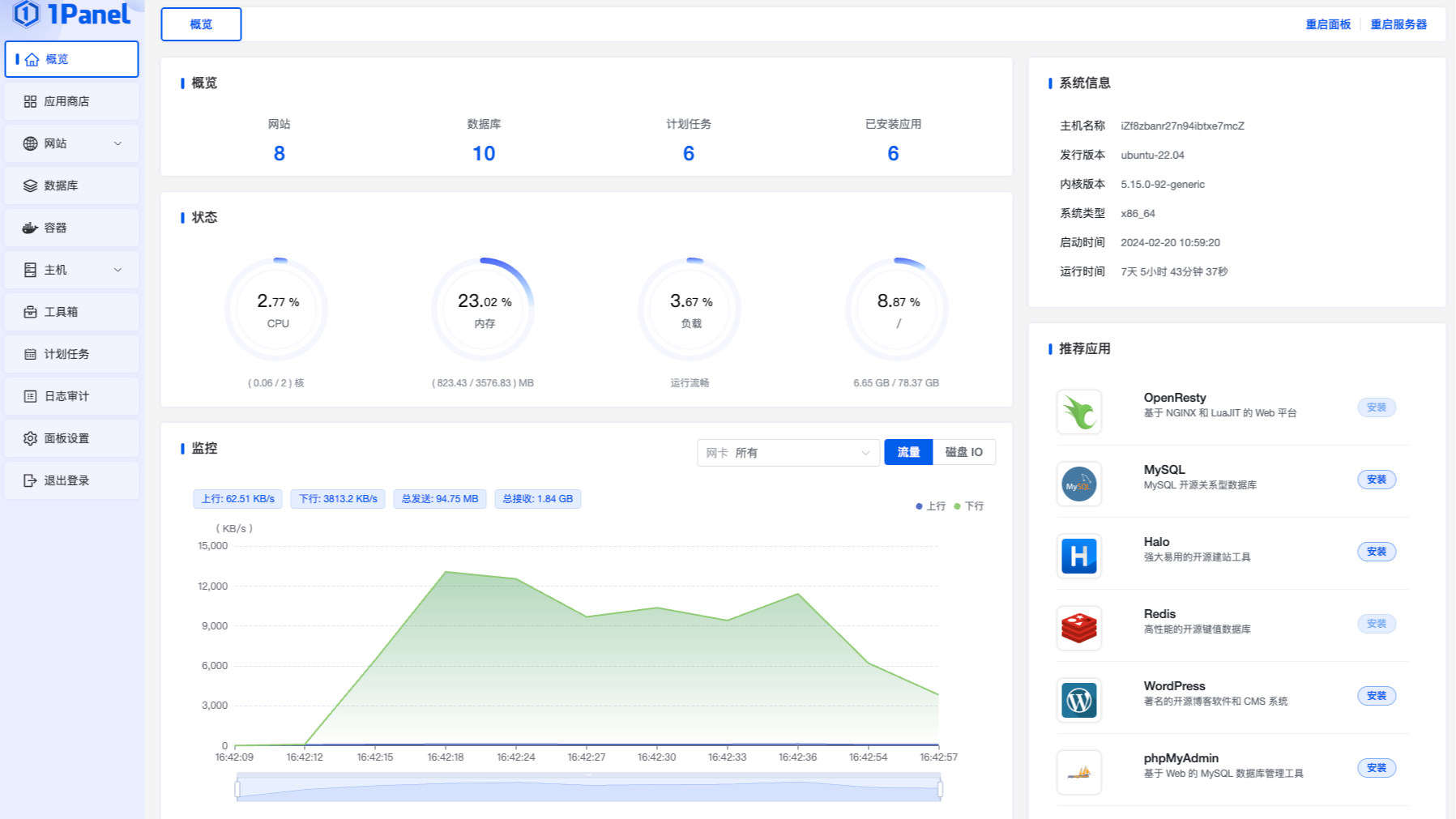The image size is (1456, 819).
Task: Click the 上行: 62.51 KB/s tag
Action: [238, 499]
